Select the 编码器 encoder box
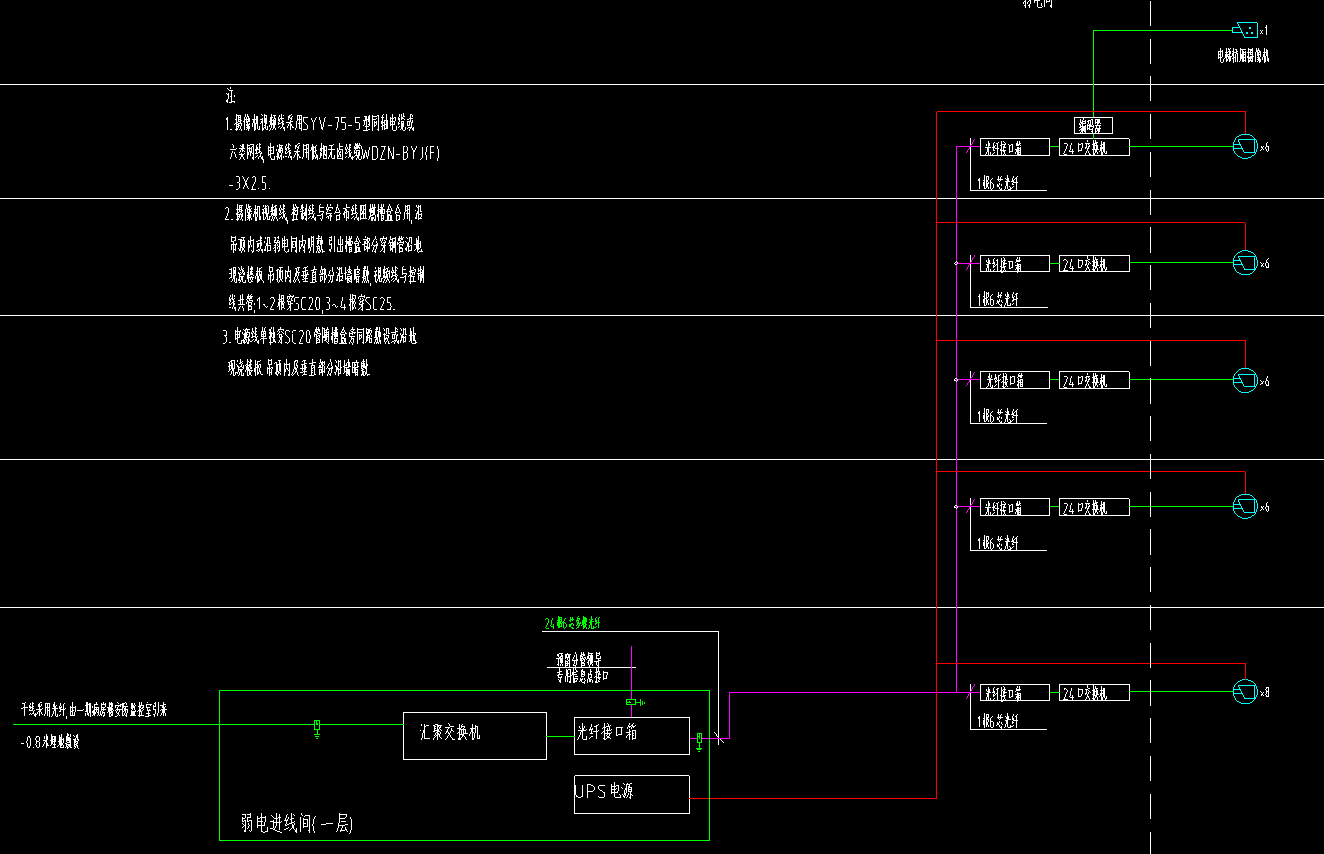 1093,126
